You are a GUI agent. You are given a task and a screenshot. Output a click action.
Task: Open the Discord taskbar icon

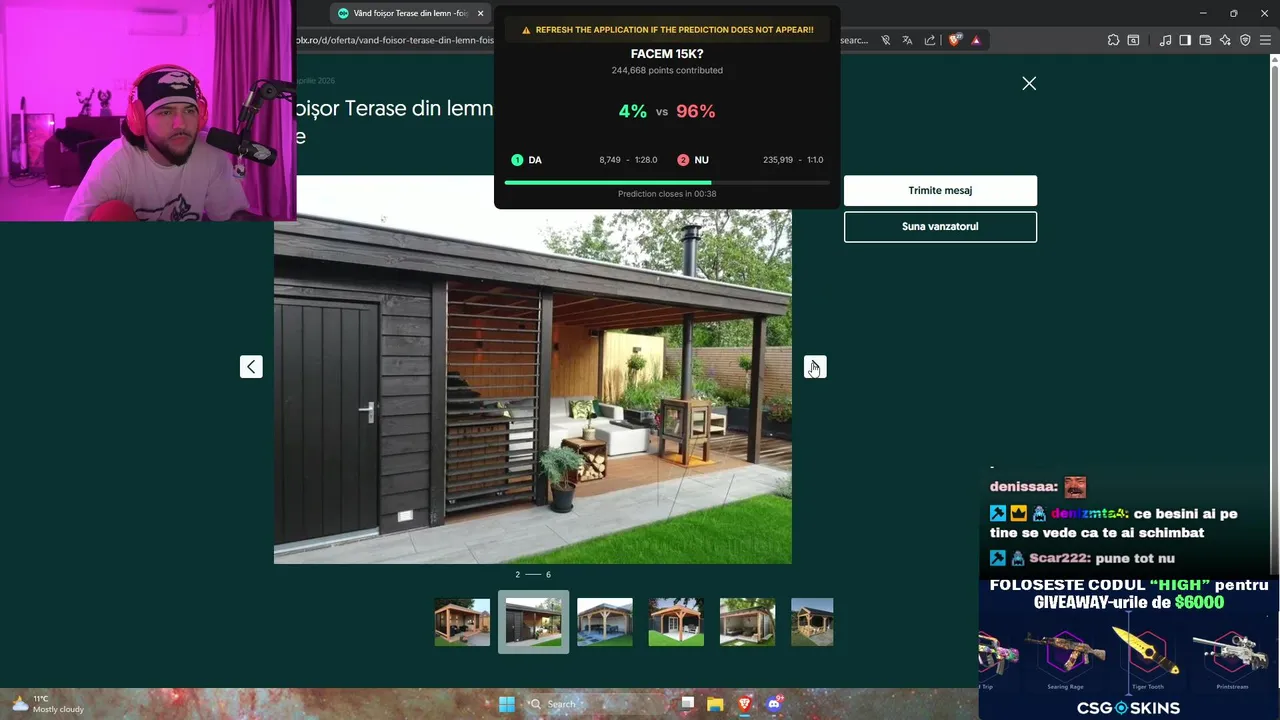(774, 704)
